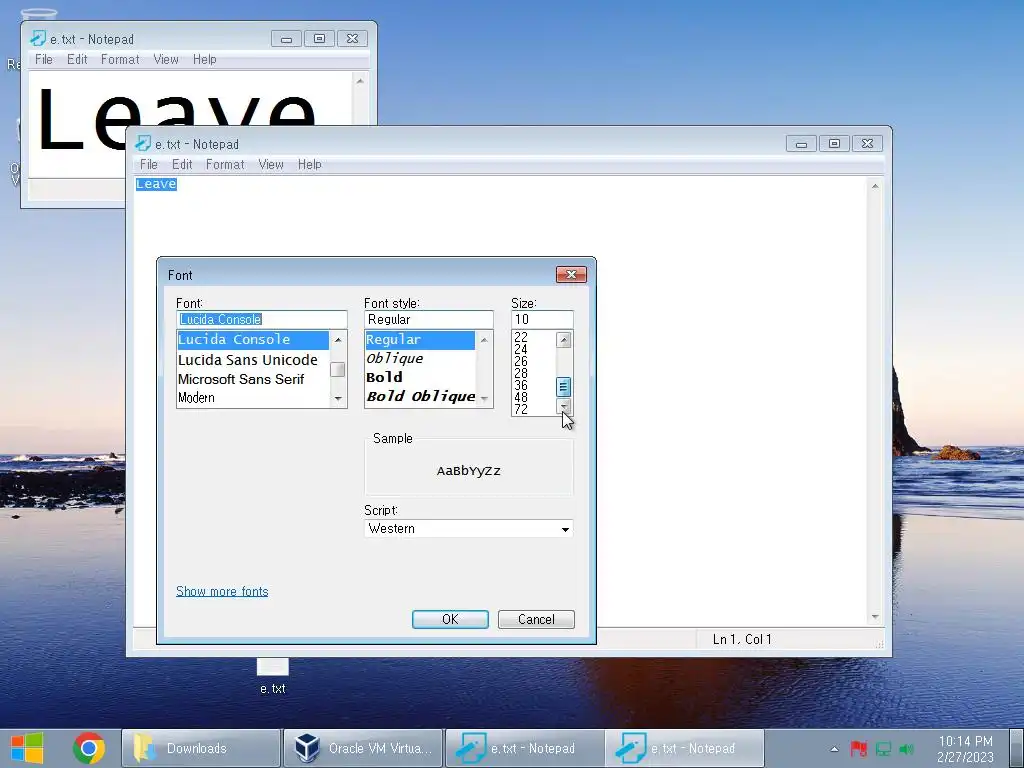Choose size 22 in Size list
This screenshot has height=768, width=1024.
[x=534, y=337]
